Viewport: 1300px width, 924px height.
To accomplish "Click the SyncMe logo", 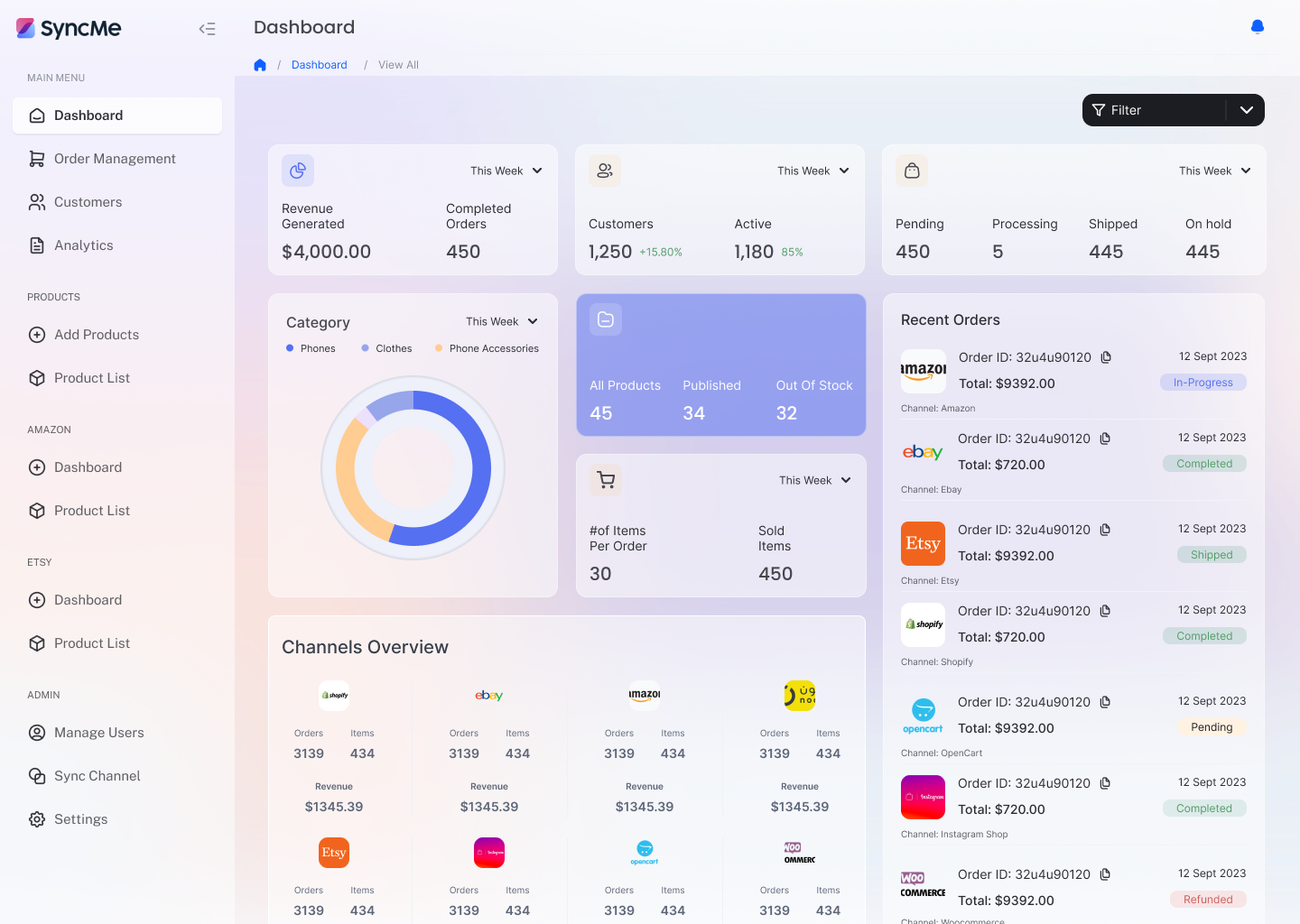I will pos(69,28).
